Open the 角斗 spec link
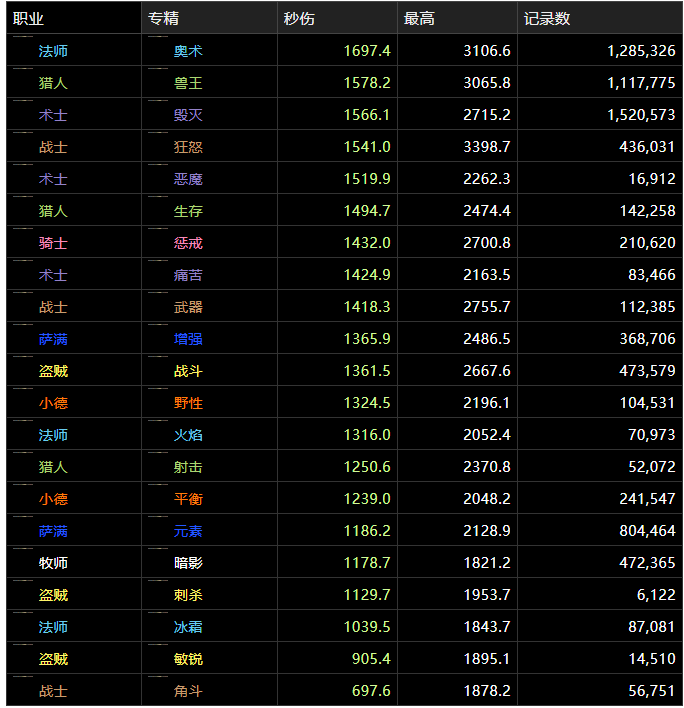This screenshot has width=684, height=708. click(188, 691)
